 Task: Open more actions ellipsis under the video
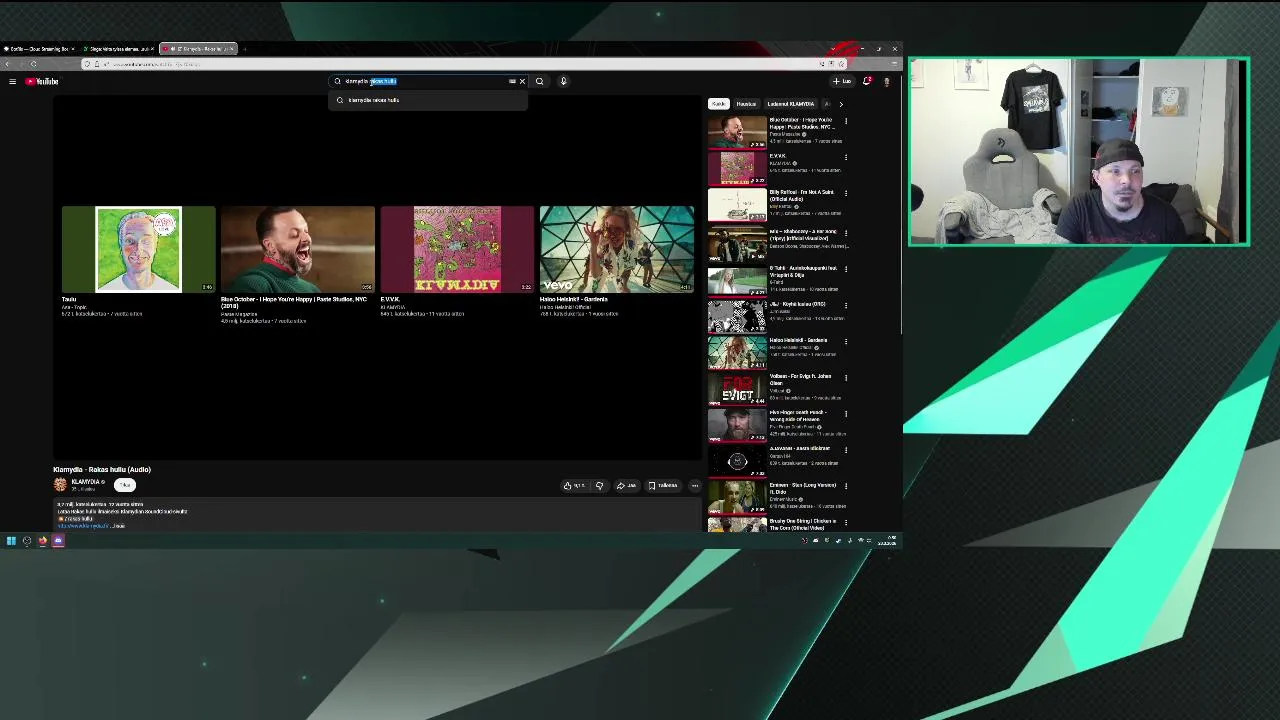694,485
